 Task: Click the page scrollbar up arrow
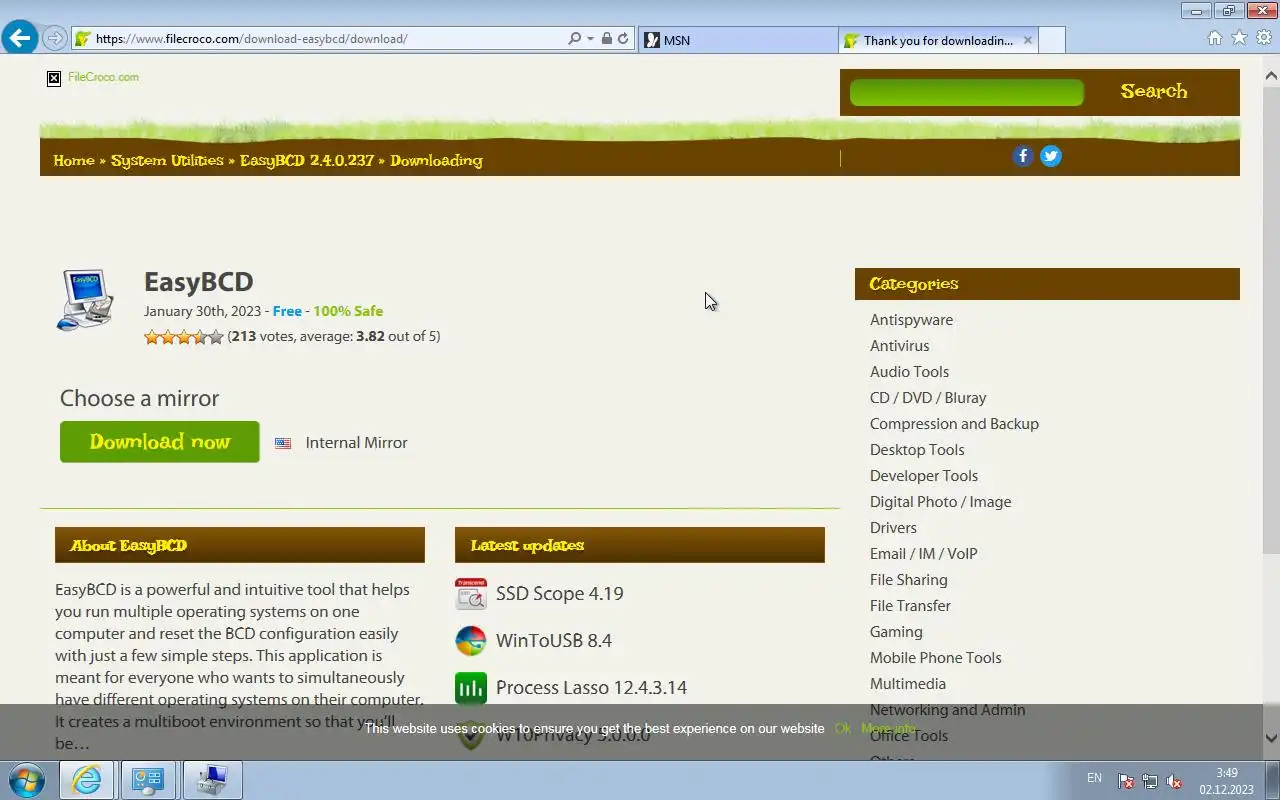click(x=1271, y=75)
